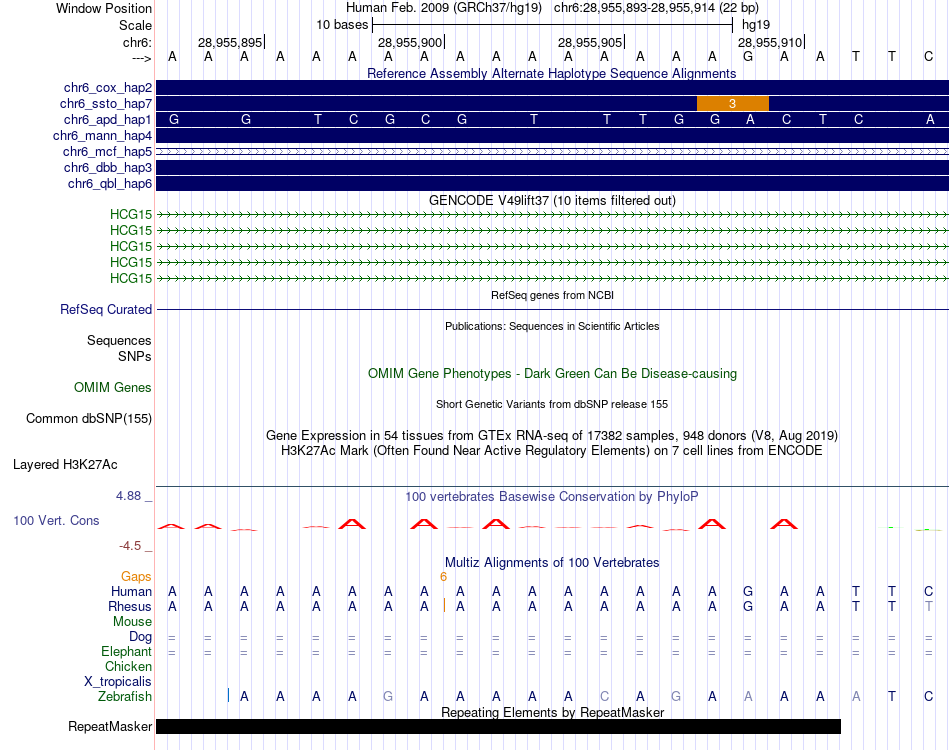Select the Sequences track label
Viewport: 950px width, 750px height.
coord(119,340)
